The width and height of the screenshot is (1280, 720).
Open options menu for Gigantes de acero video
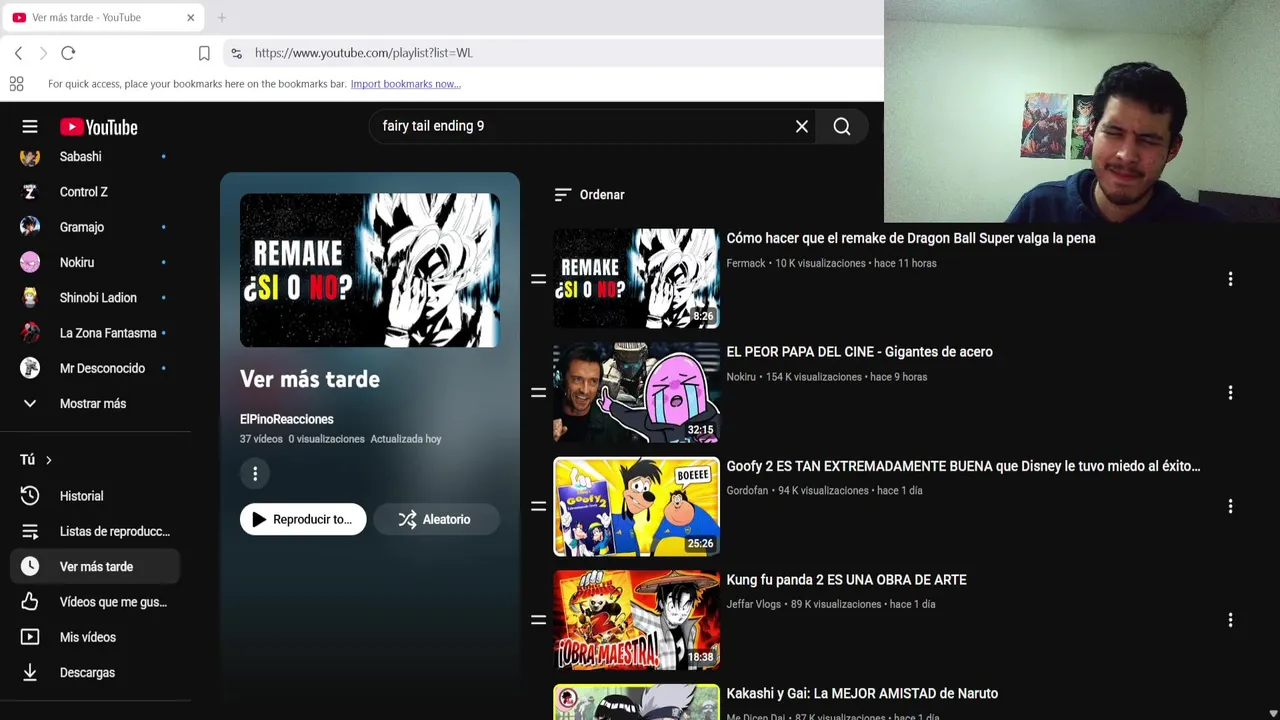[1230, 393]
